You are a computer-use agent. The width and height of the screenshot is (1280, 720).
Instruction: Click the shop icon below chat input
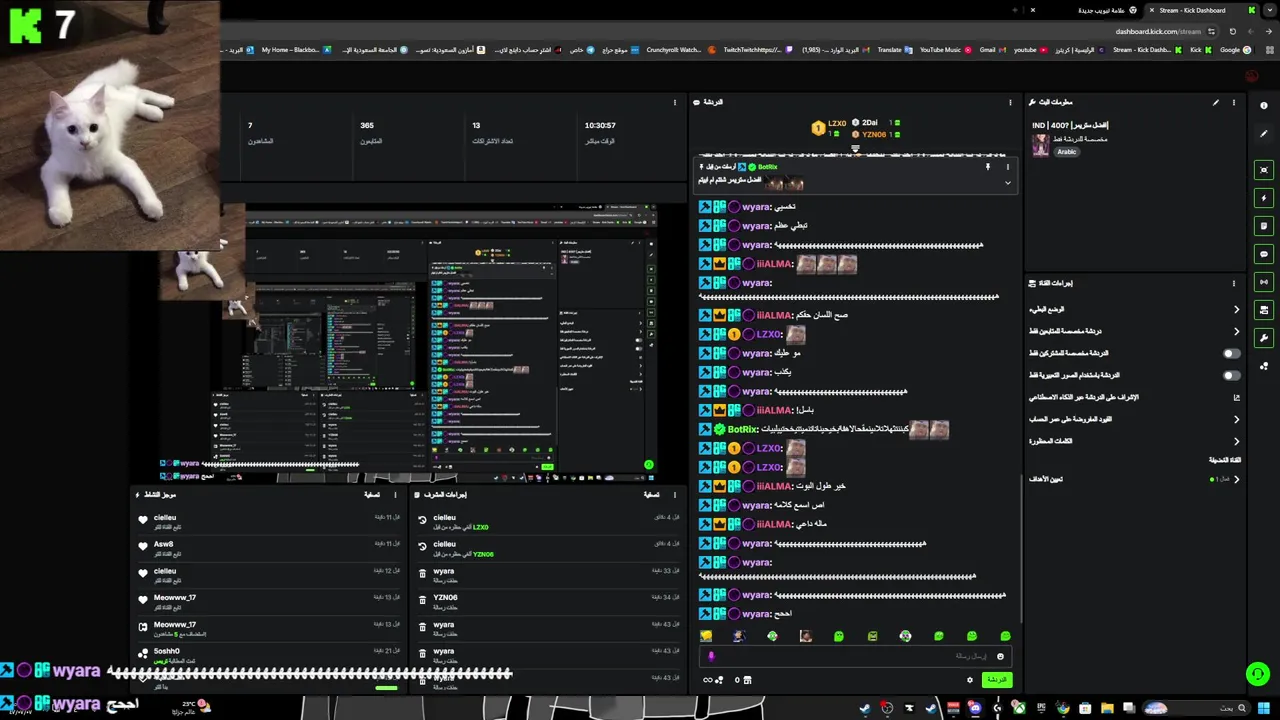[x=746, y=680]
